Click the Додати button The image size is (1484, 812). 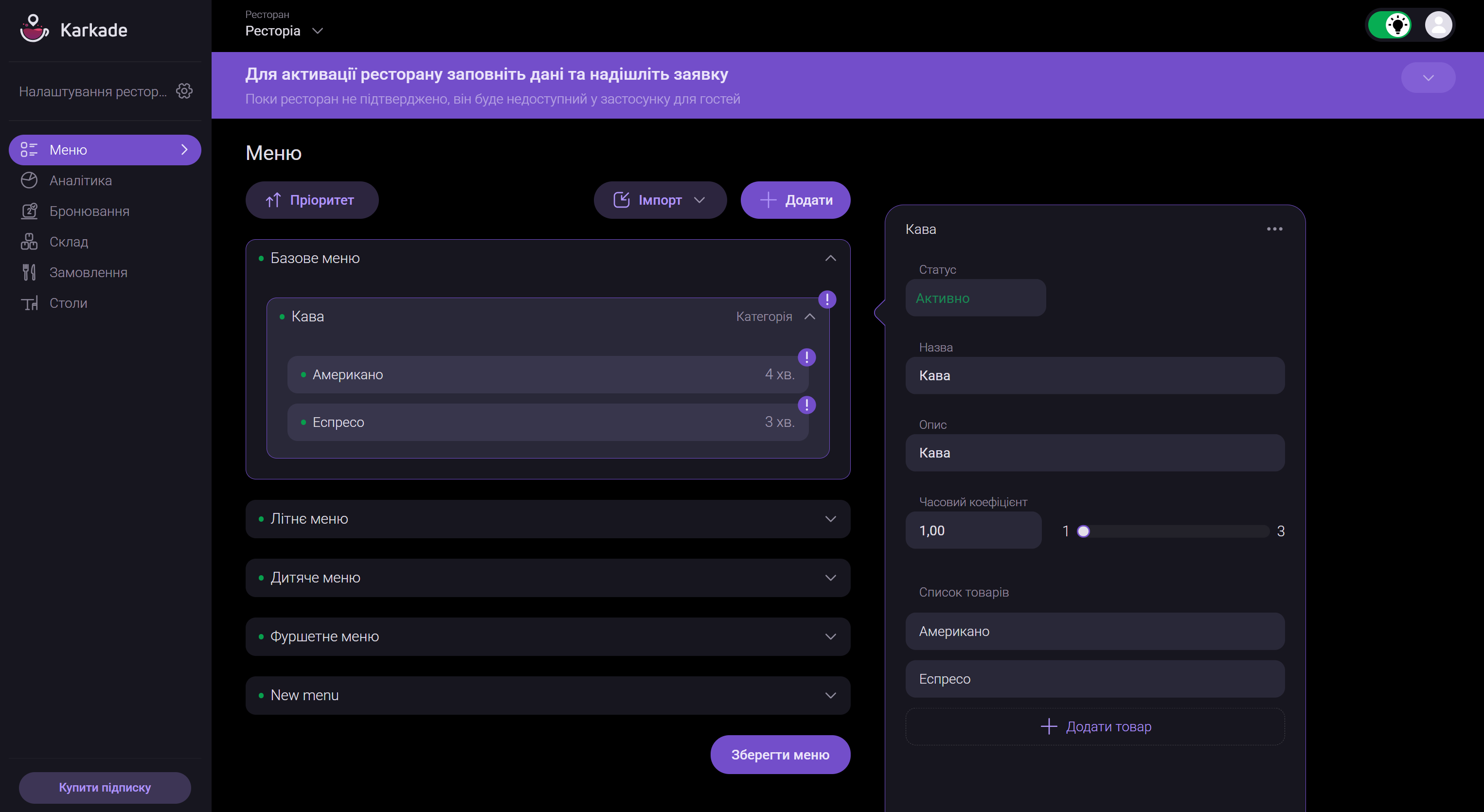click(x=795, y=200)
